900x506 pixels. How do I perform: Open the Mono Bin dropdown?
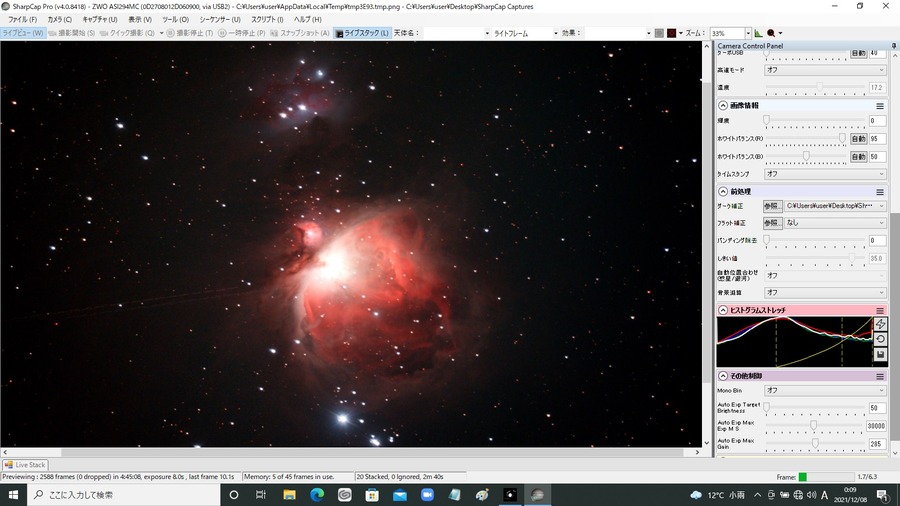(x=825, y=390)
